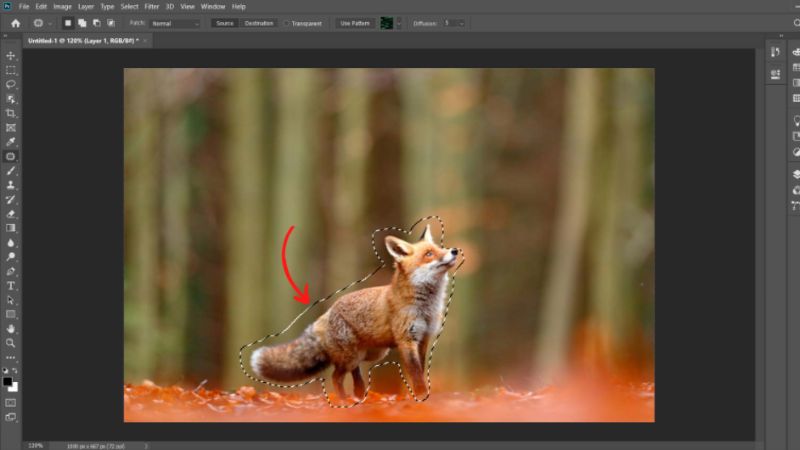Open the Edit menu
Screen dimensions: 800x450
coord(41,7)
